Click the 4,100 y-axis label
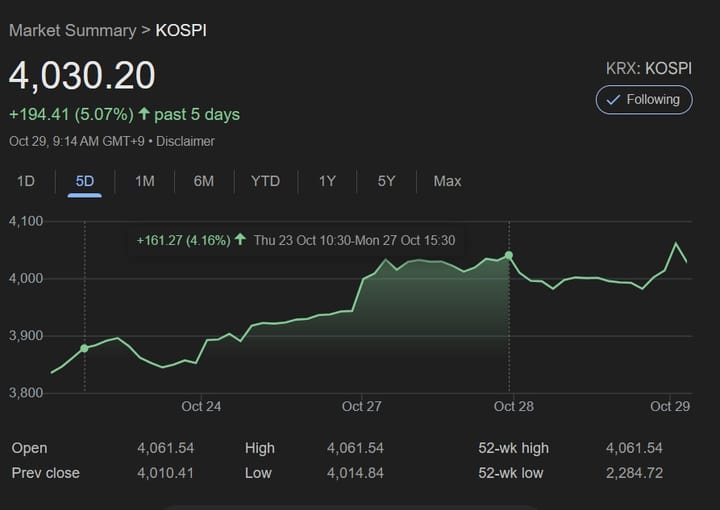 26,221
